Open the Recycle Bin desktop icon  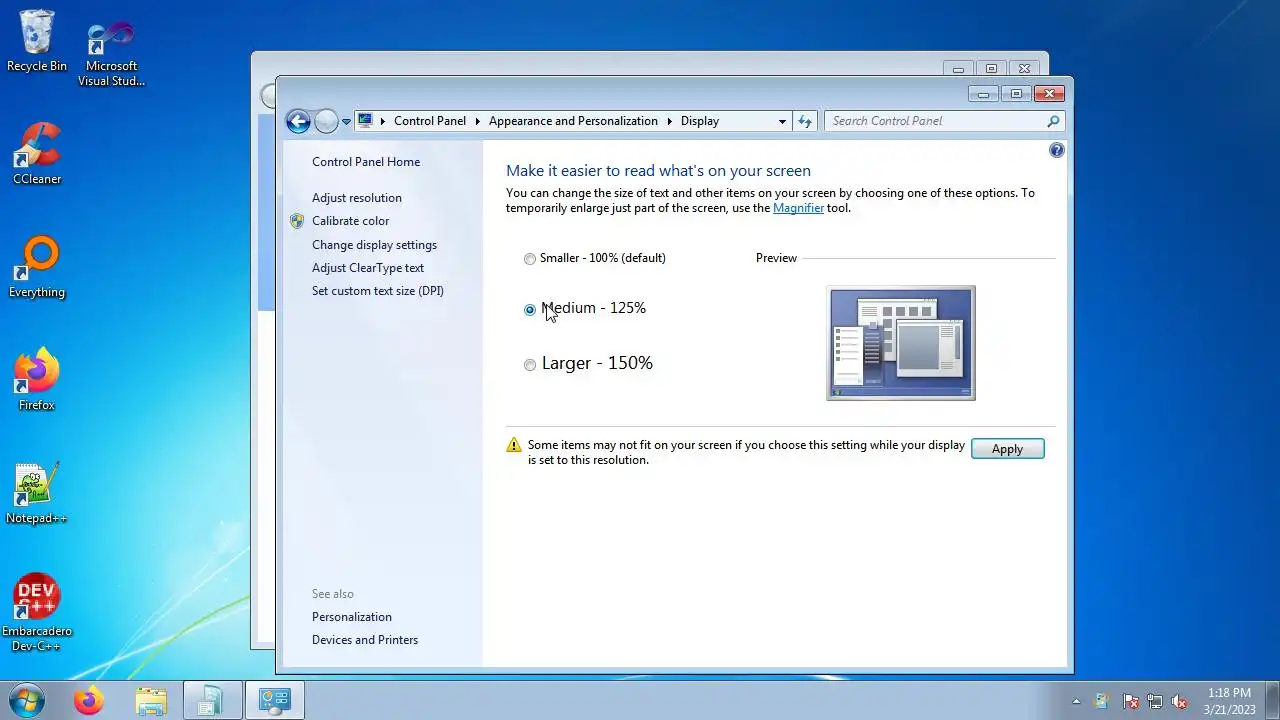(37, 40)
